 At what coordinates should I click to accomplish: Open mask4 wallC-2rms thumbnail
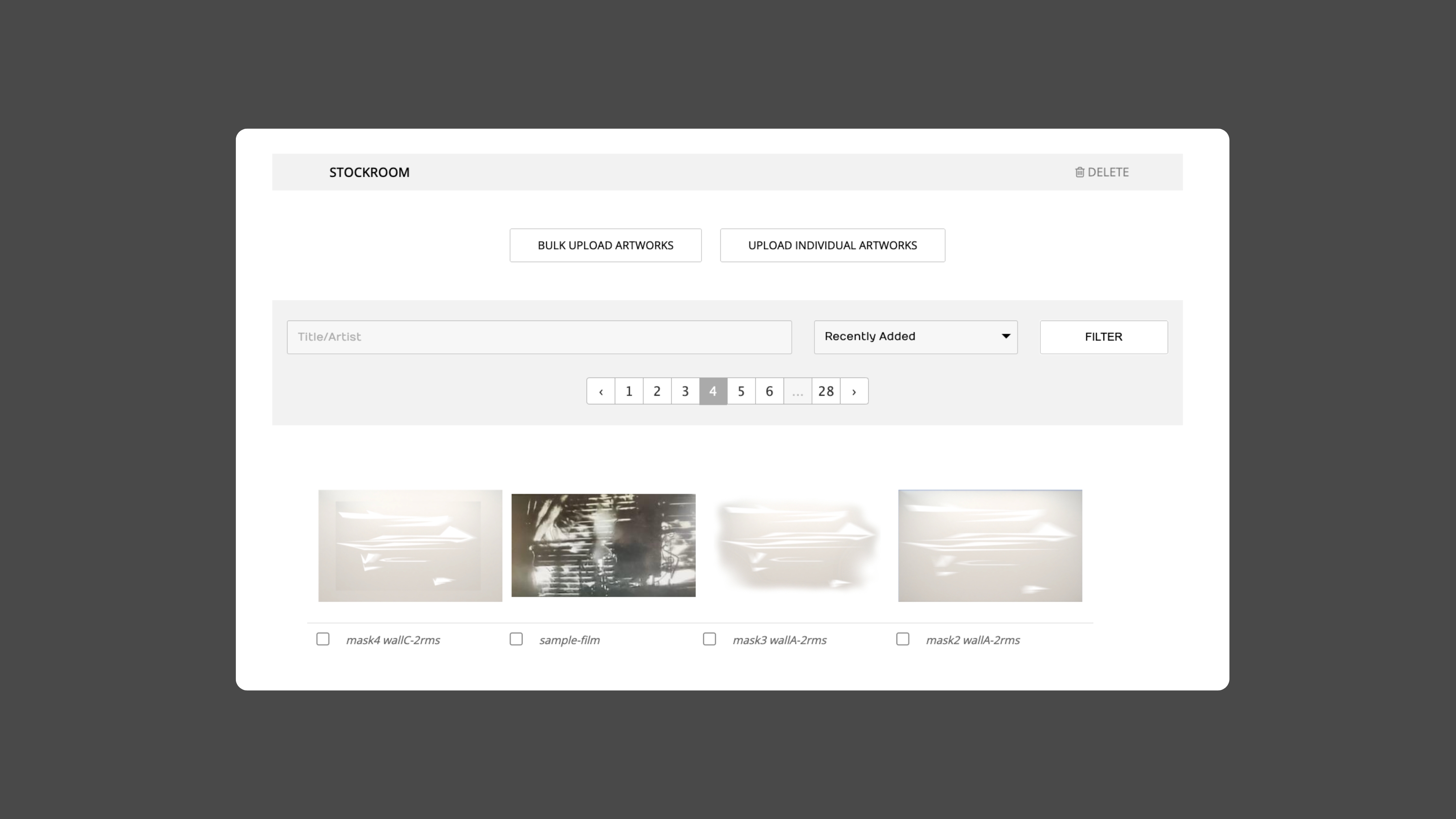point(410,546)
